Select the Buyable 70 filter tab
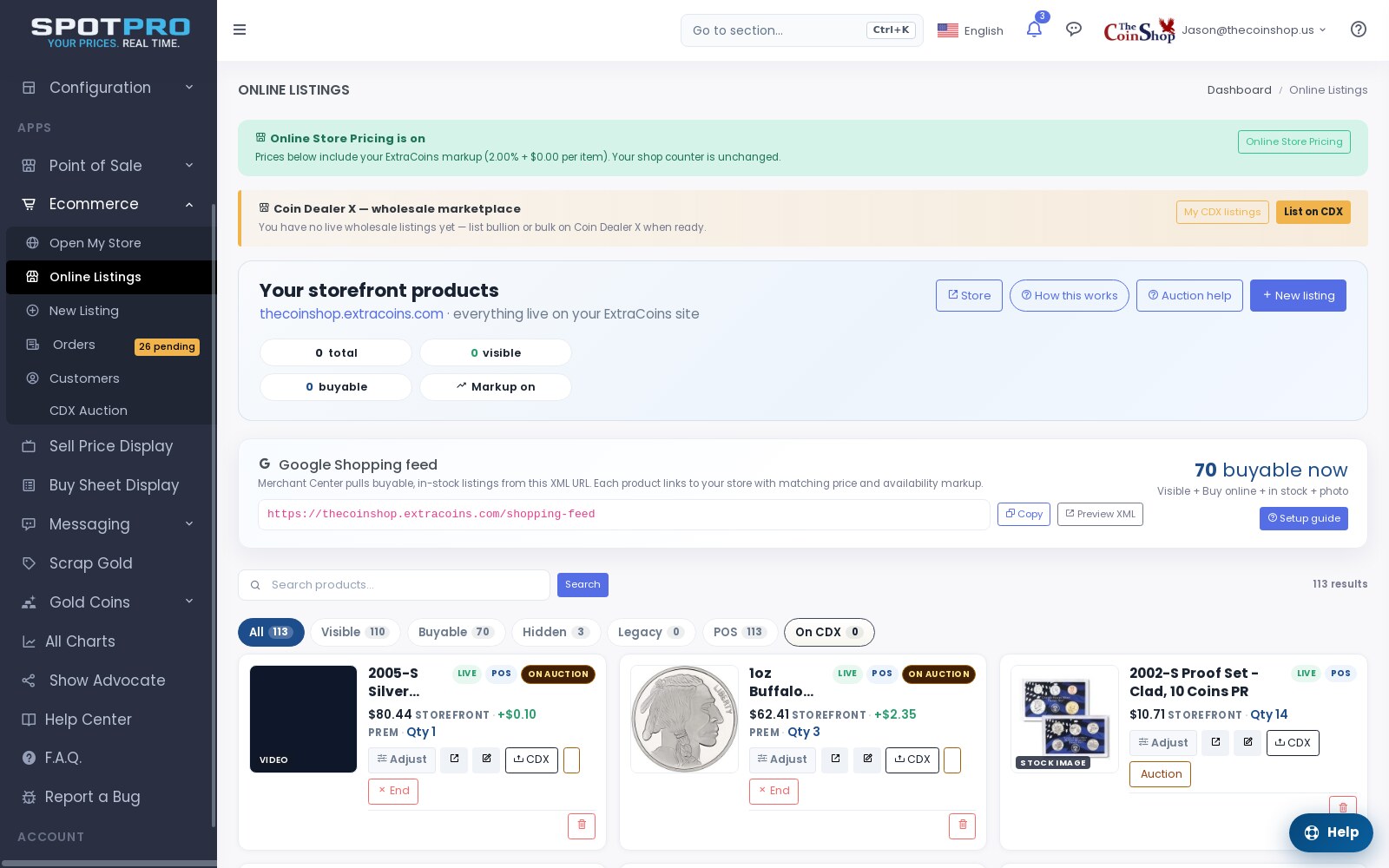 click(x=456, y=632)
